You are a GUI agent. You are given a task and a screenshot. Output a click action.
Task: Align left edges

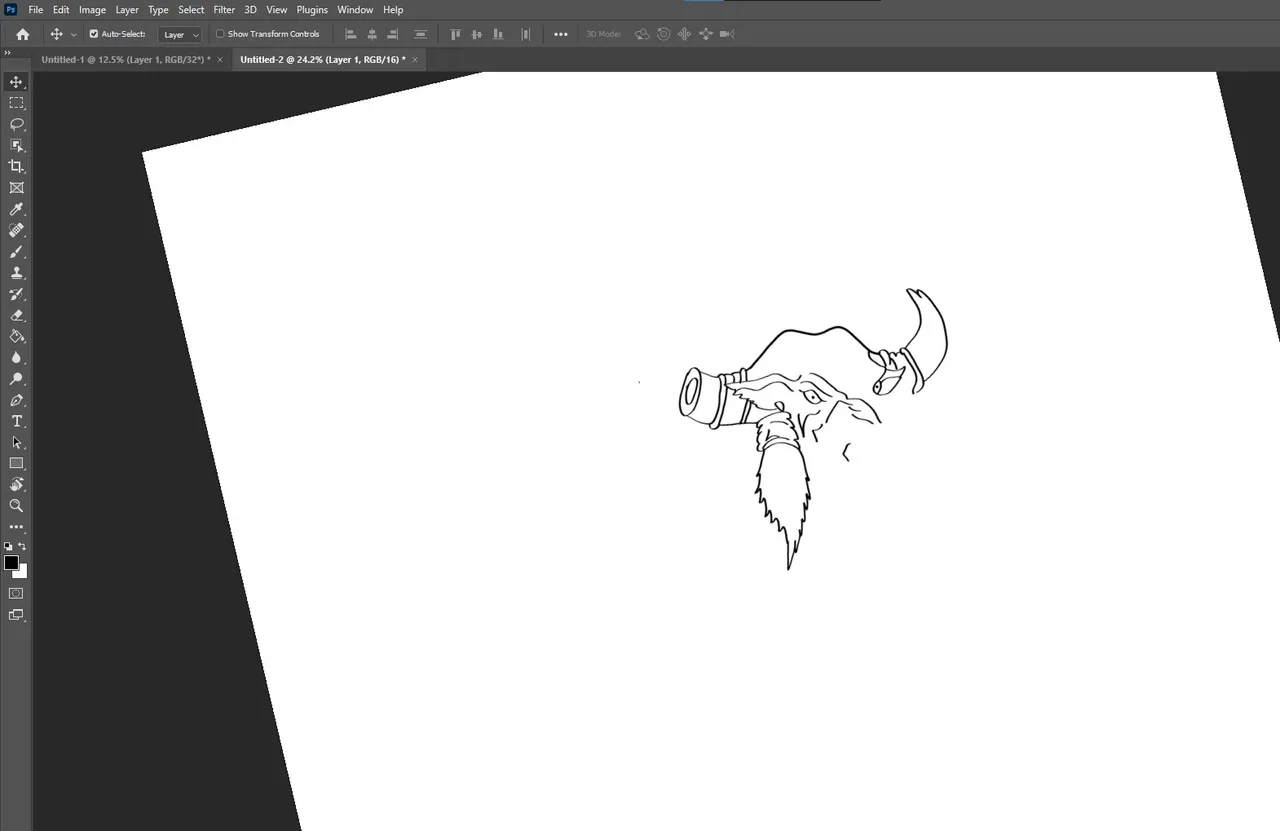pyautogui.click(x=351, y=34)
